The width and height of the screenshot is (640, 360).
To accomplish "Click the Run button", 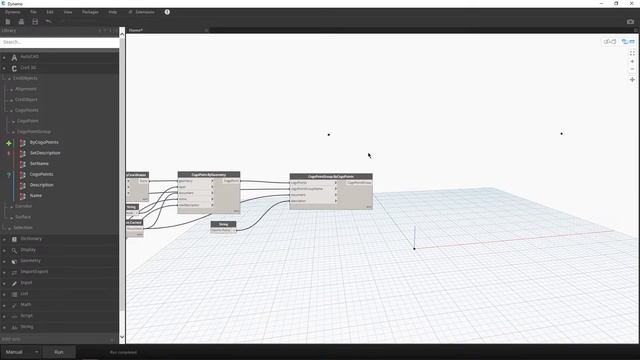I will click(x=59, y=352).
